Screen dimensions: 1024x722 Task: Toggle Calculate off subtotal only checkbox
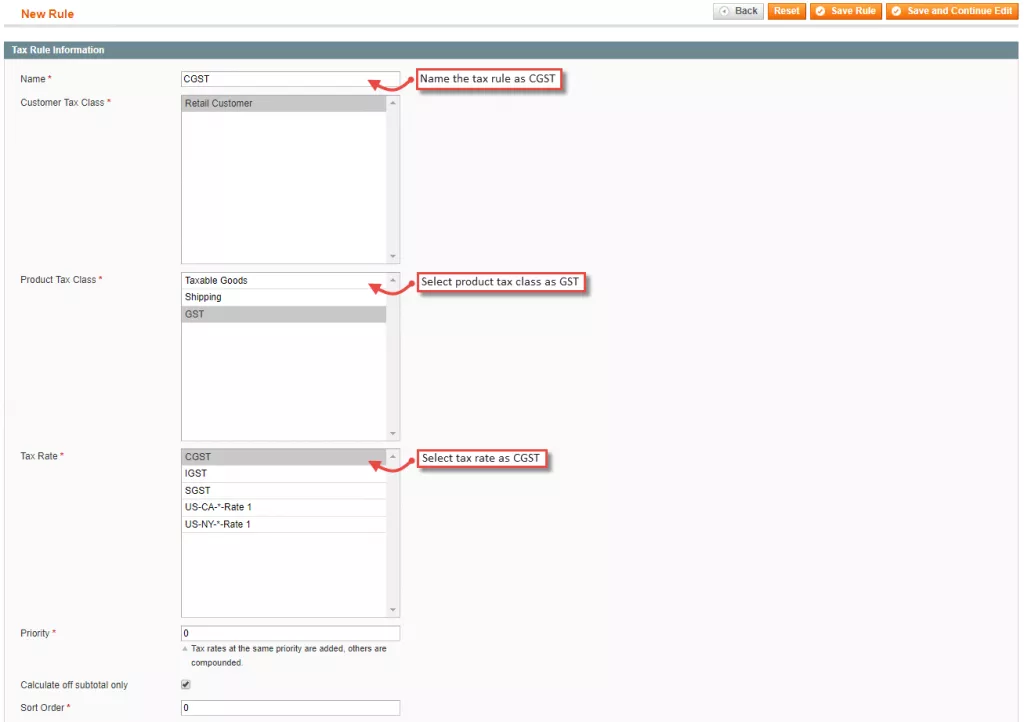click(185, 685)
